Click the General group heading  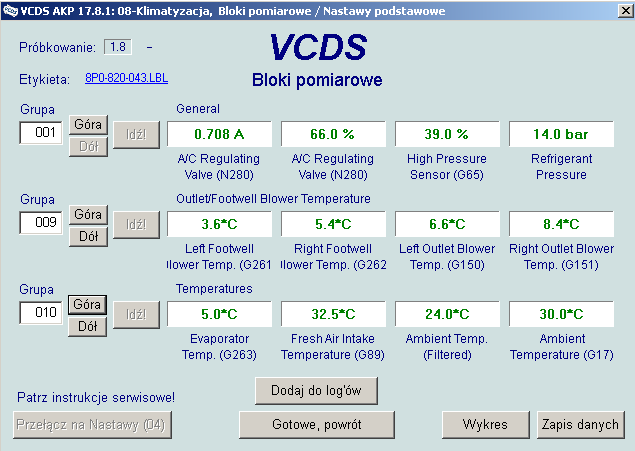(x=198, y=109)
